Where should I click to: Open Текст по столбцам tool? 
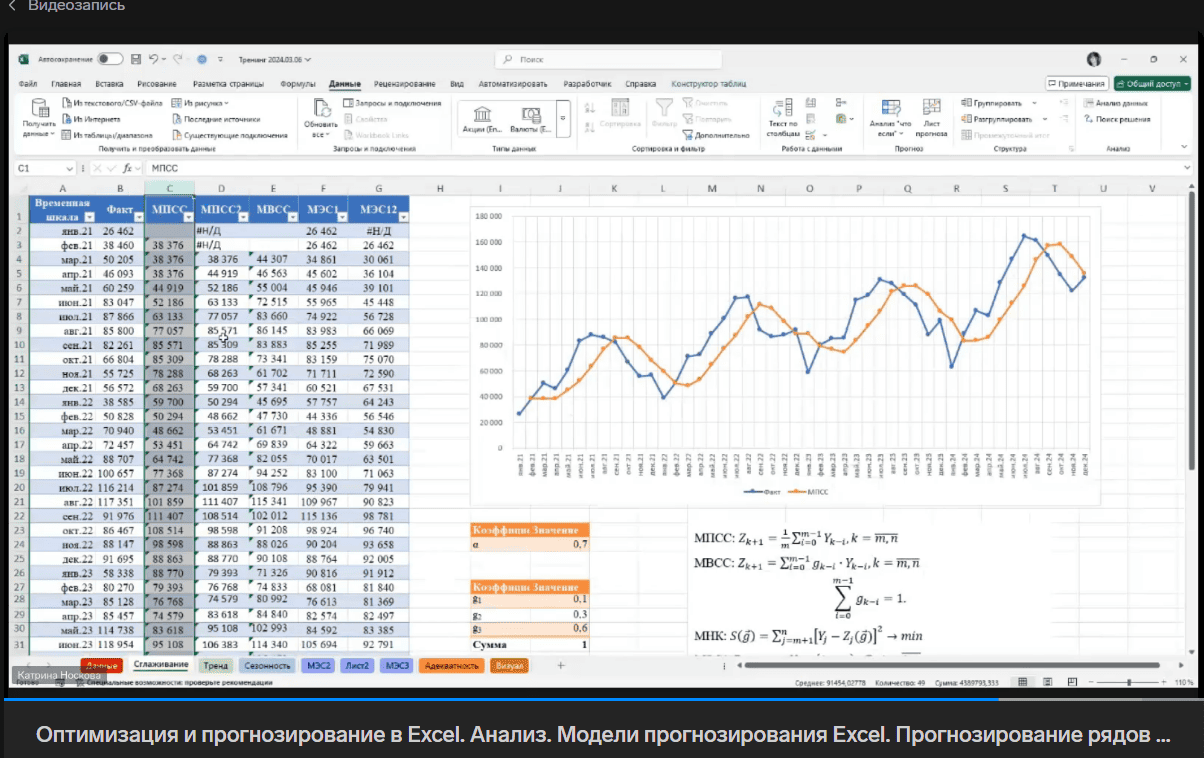pos(782,108)
